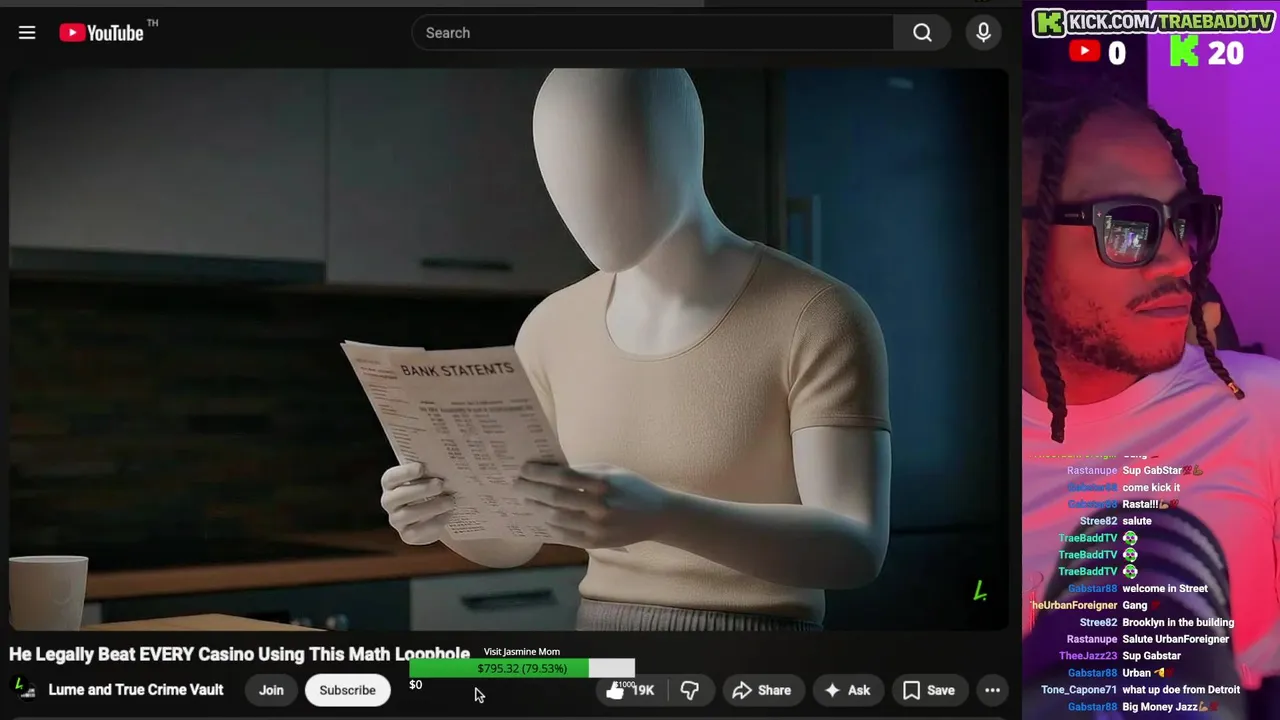Open the more actions ellipsis menu
This screenshot has height=720, width=1280.
pos(992,690)
